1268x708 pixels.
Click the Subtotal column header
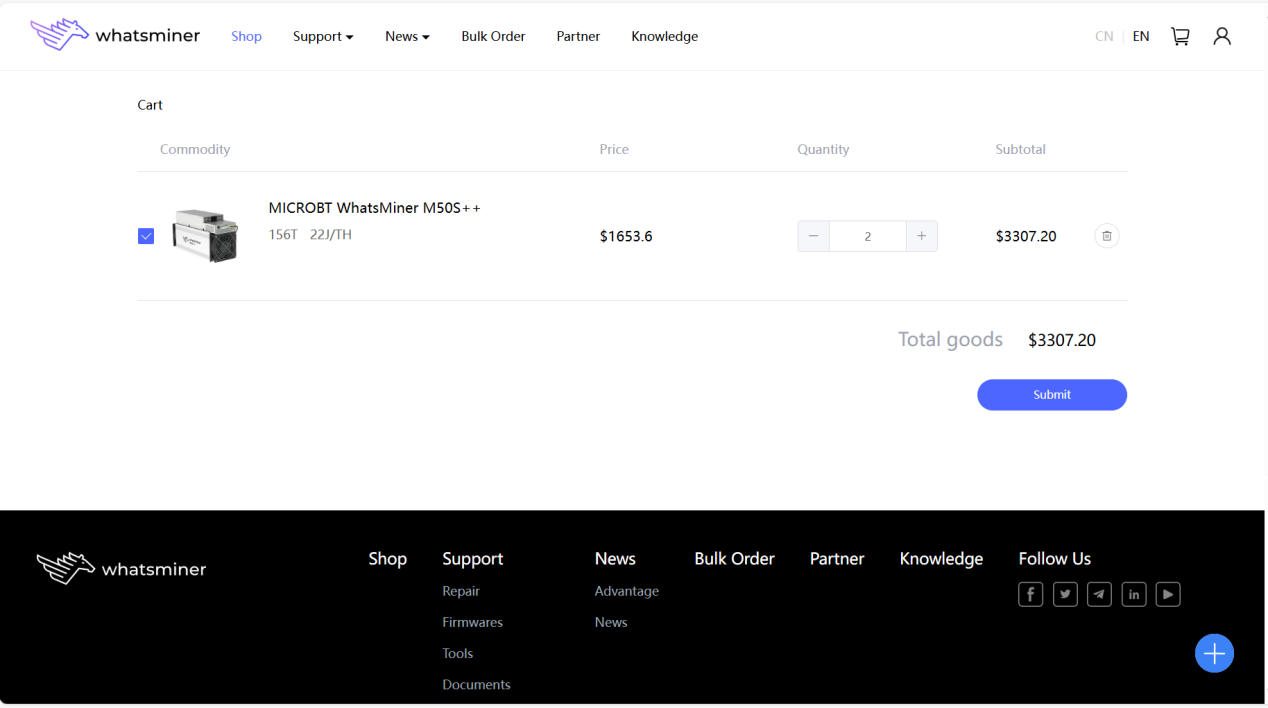[x=1020, y=149]
